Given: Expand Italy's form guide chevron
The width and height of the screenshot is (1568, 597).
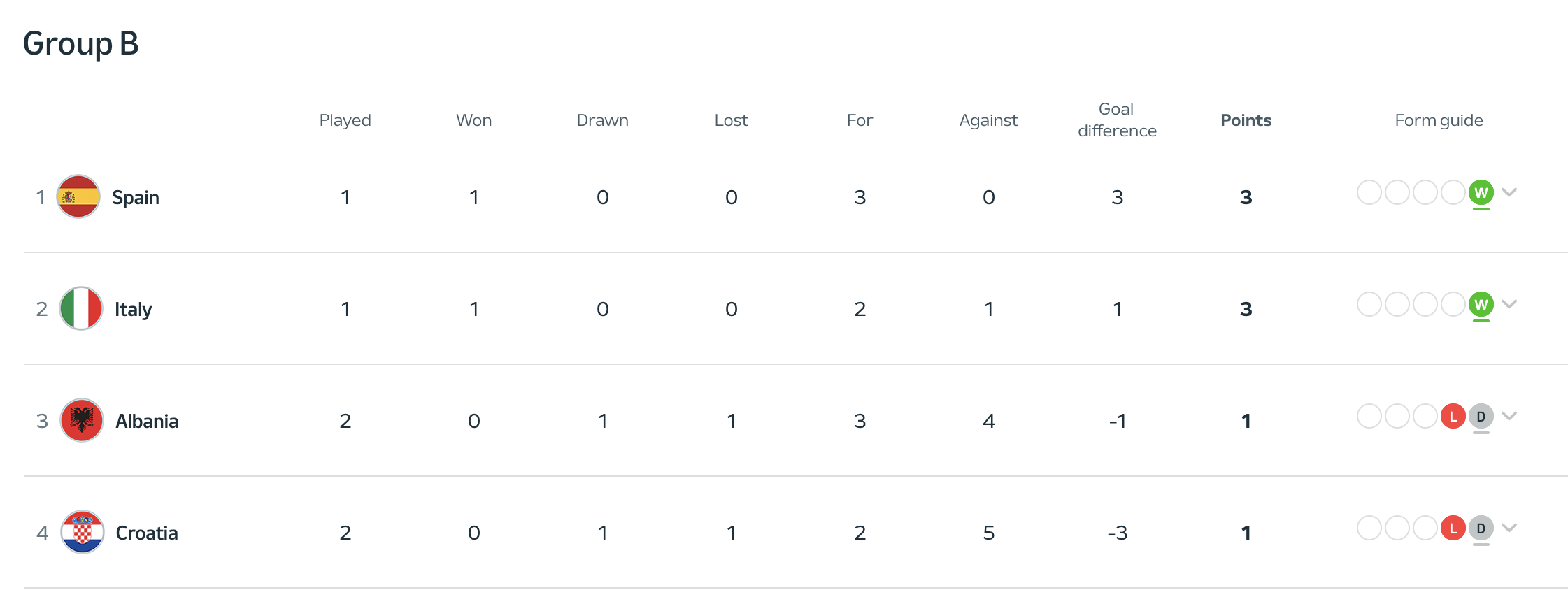Looking at the screenshot, I should 1509,304.
